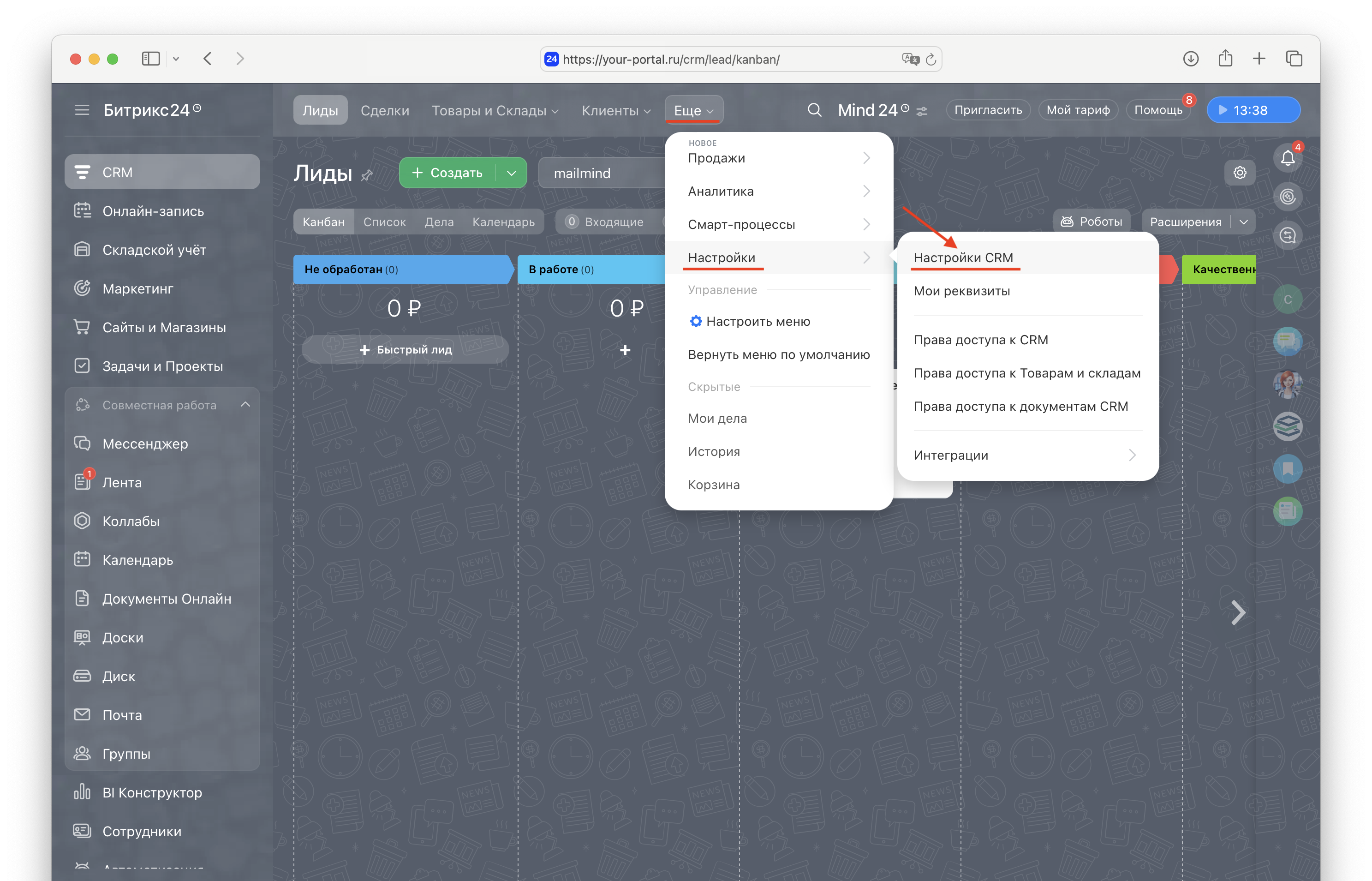This screenshot has width=1372, height=881.
Task: Choose Права доступа к CRM
Action: tap(980, 339)
